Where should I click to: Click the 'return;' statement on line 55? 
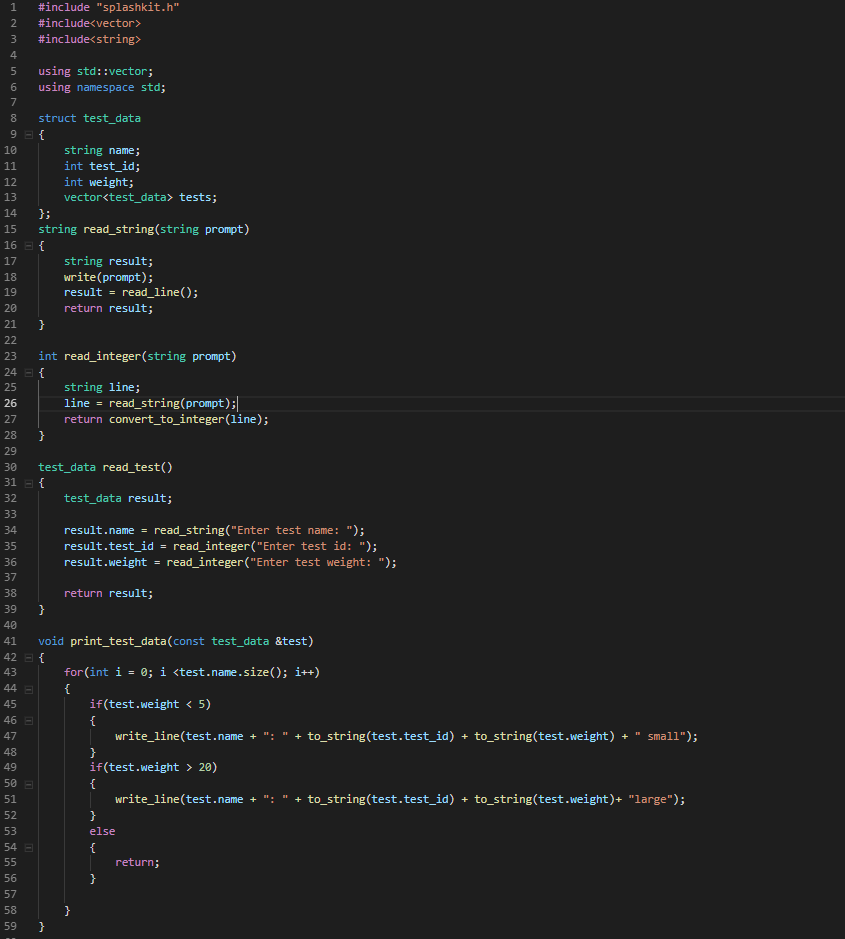(138, 862)
